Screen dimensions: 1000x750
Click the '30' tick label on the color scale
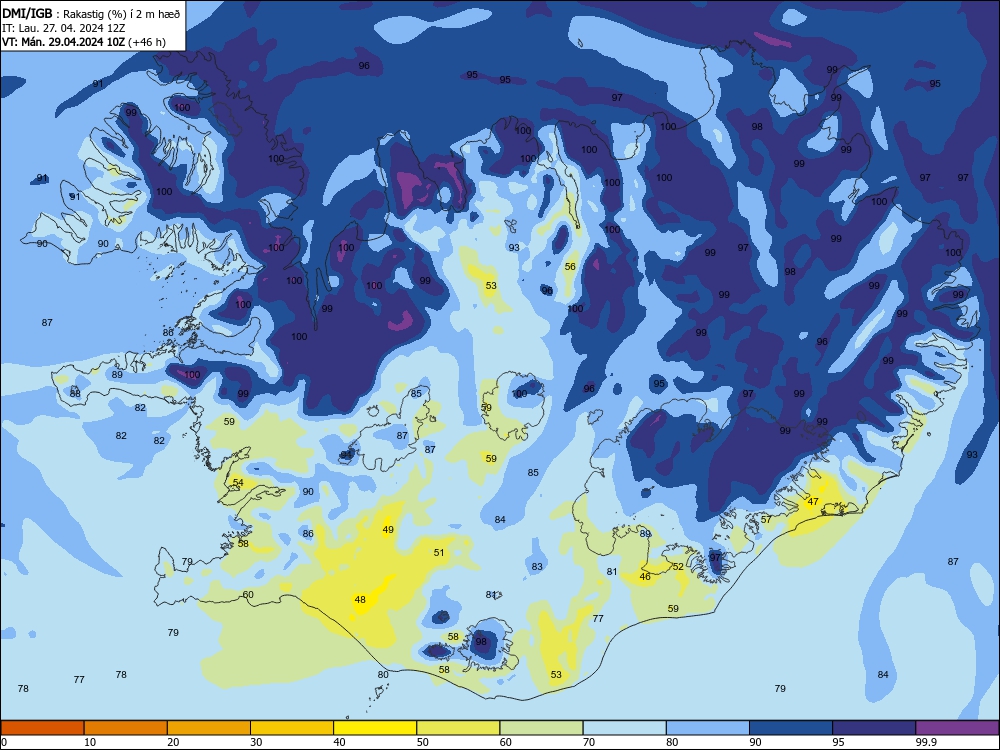pos(256,742)
